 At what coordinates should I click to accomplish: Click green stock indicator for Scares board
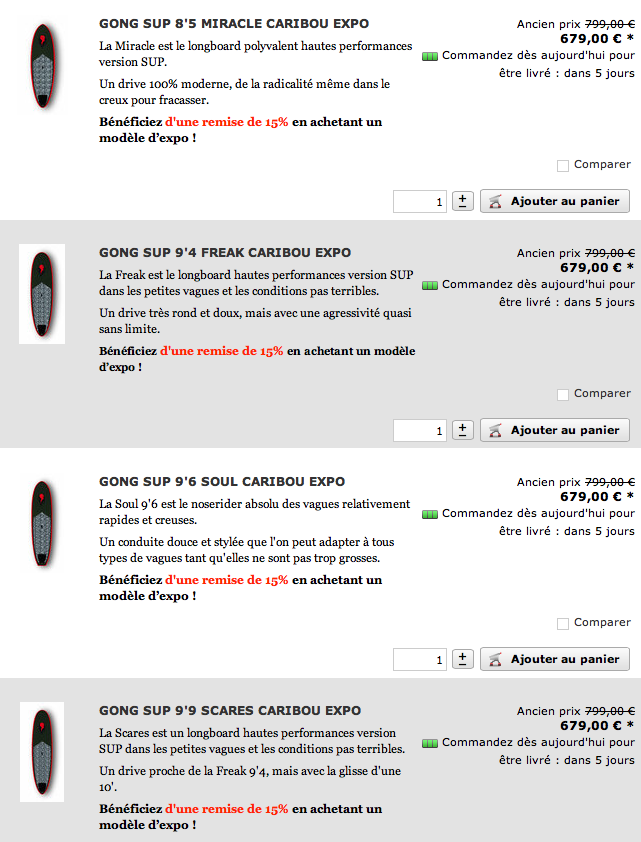pyautogui.click(x=430, y=743)
